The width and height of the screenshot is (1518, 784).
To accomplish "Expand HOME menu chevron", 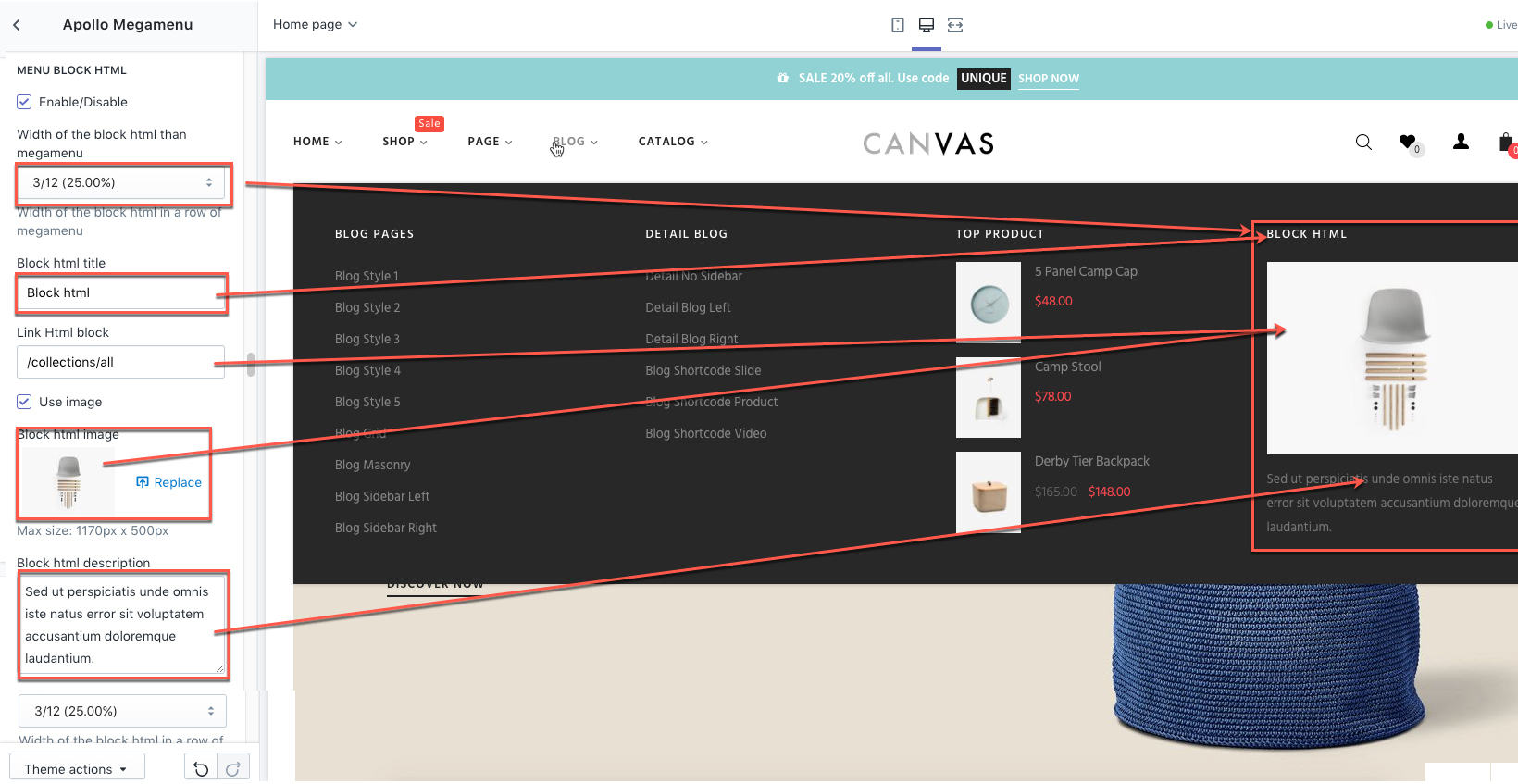I will [x=339, y=143].
